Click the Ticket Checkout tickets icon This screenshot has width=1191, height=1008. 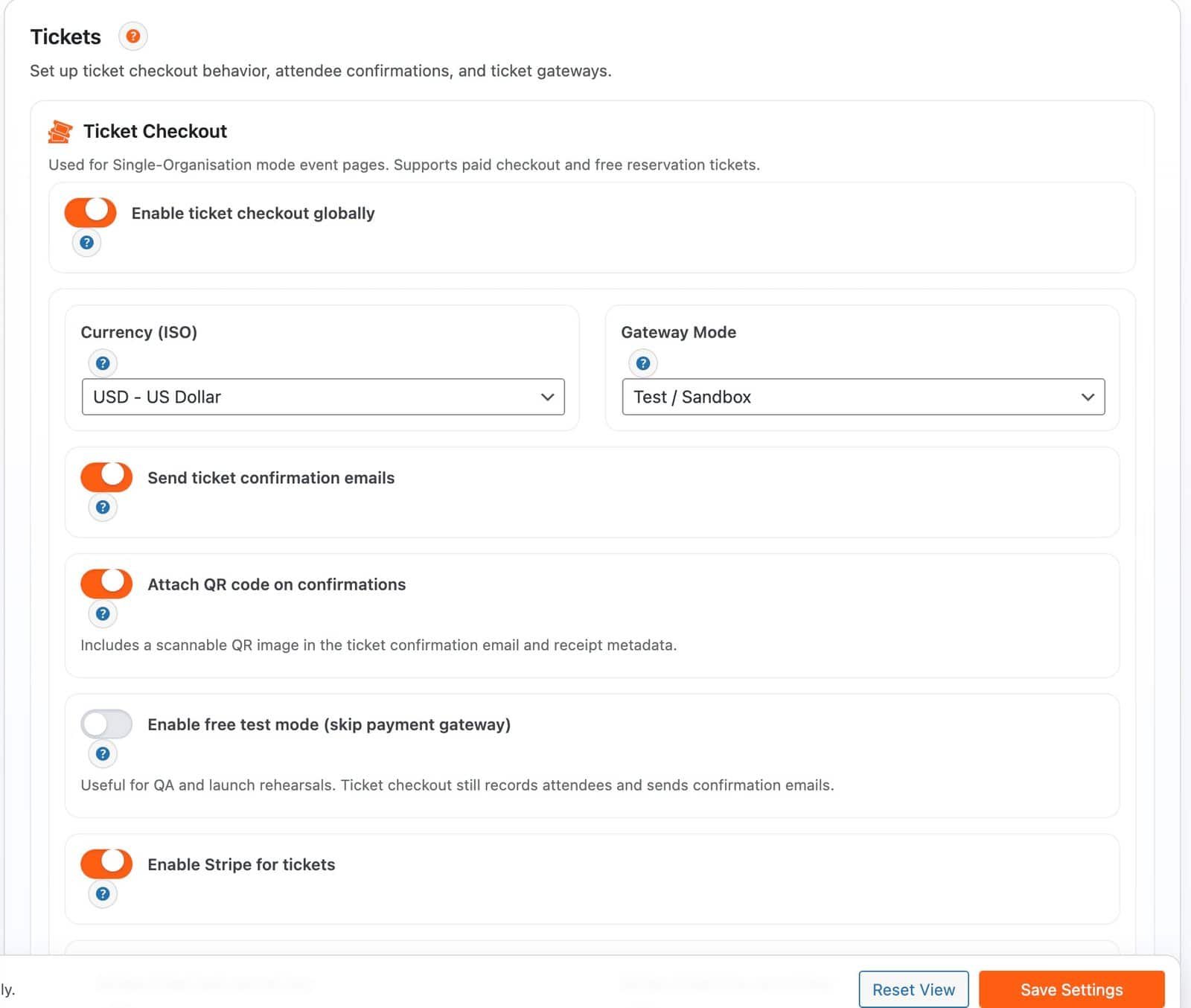click(61, 131)
